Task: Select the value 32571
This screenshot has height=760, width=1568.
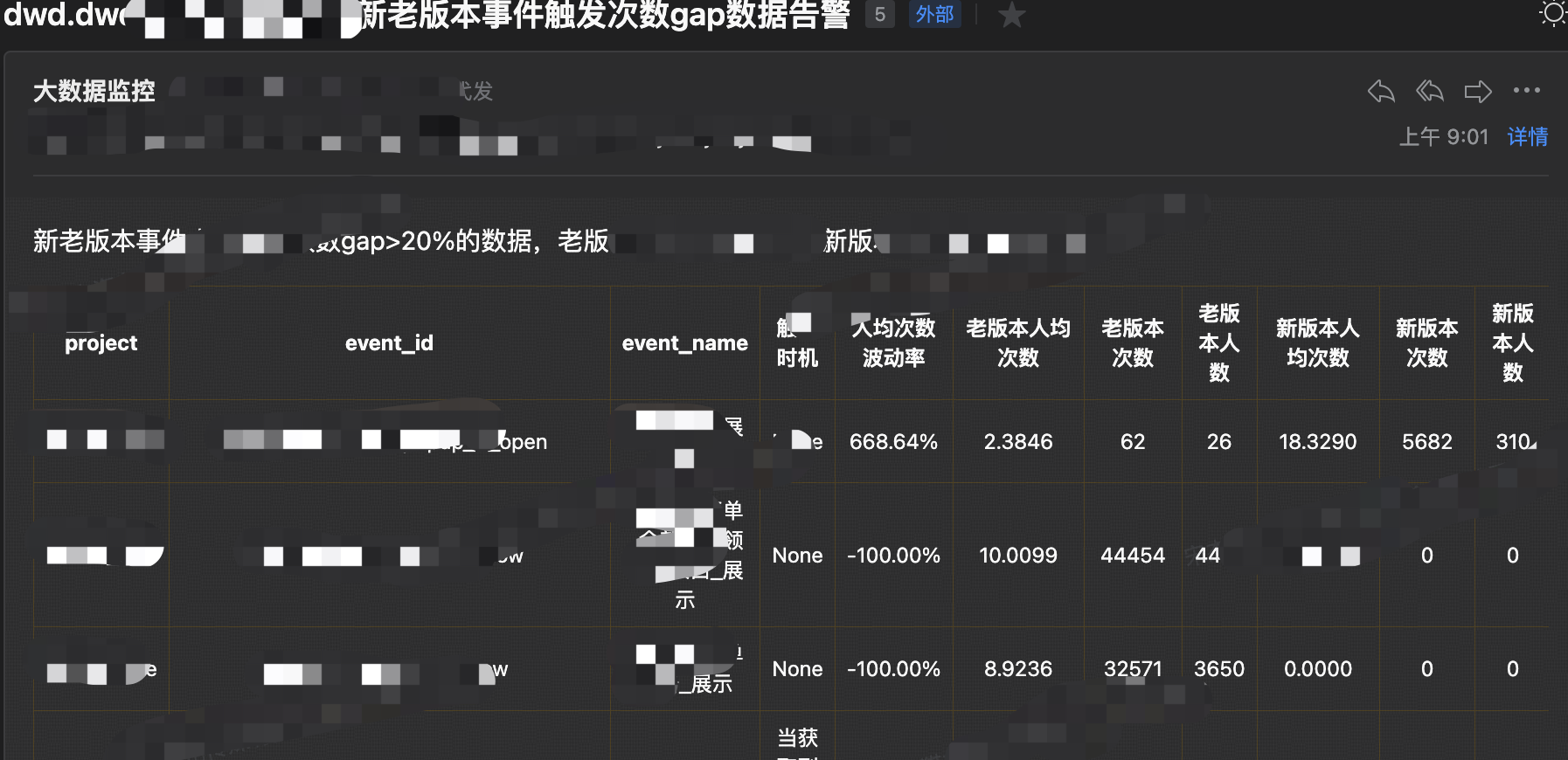Action: pyautogui.click(x=1133, y=669)
